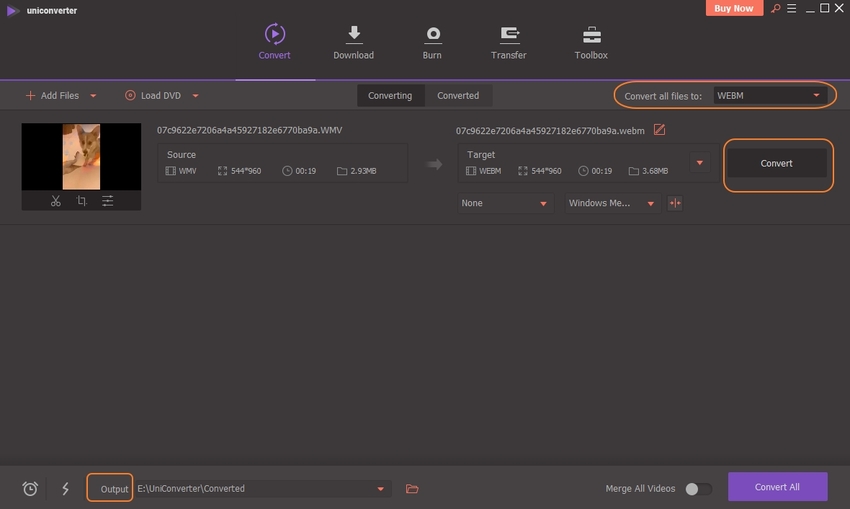This screenshot has width=850, height=509.
Task: Switch to the Download tab
Action: [x=353, y=42]
